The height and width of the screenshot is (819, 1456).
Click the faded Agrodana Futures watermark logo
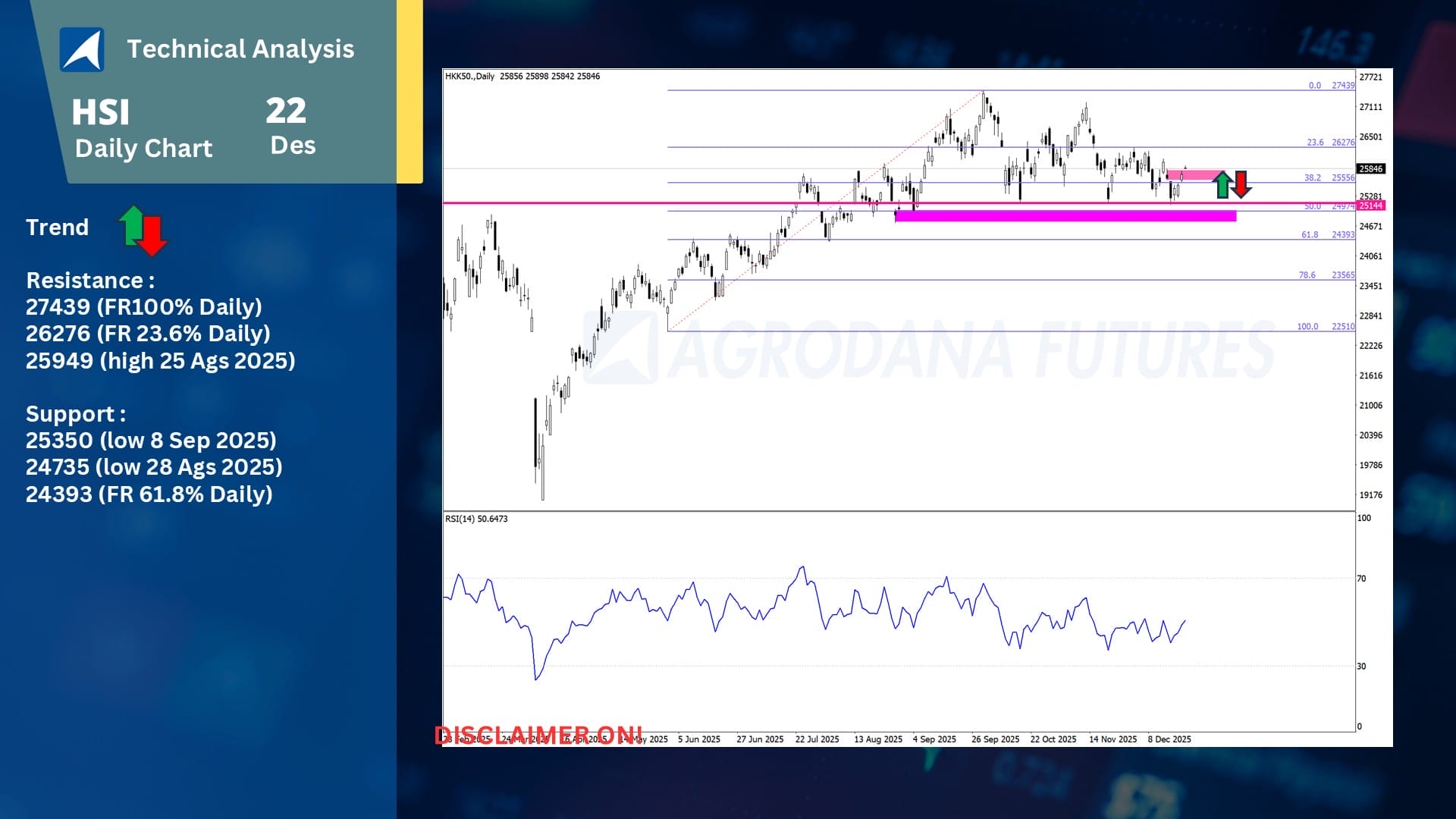pos(620,347)
